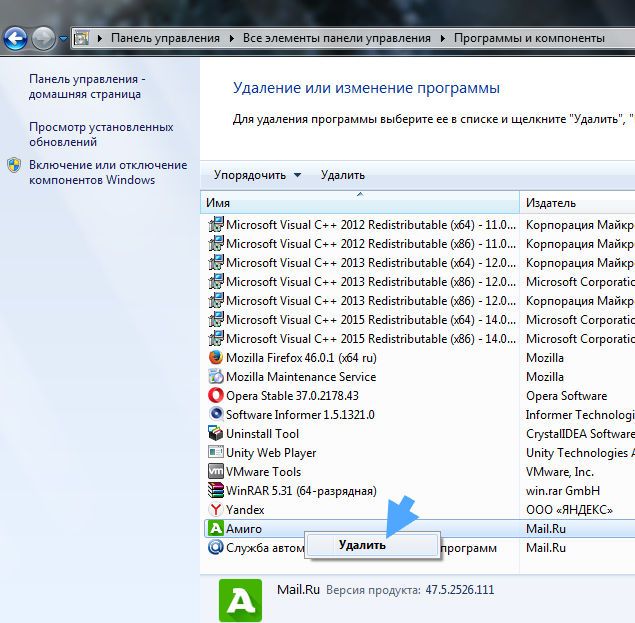
Task: Expand the arrow after Все элементы панели управления
Action: 442,38
